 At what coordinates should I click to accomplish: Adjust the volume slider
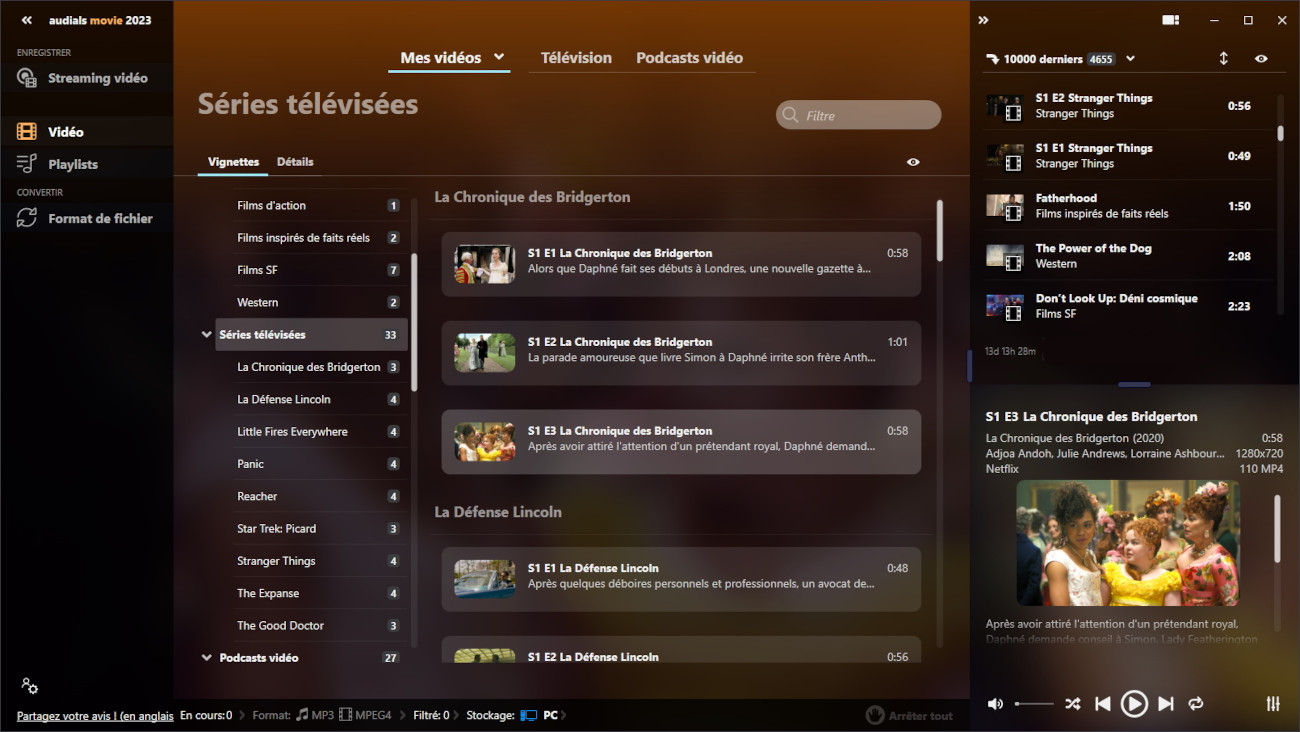coord(1034,704)
